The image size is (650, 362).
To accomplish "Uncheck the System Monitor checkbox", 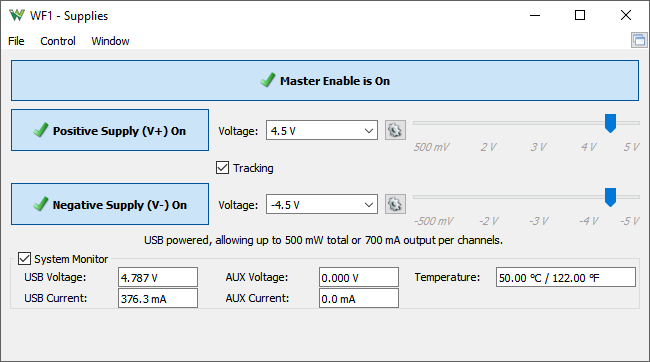I will click(x=24, y=259).
